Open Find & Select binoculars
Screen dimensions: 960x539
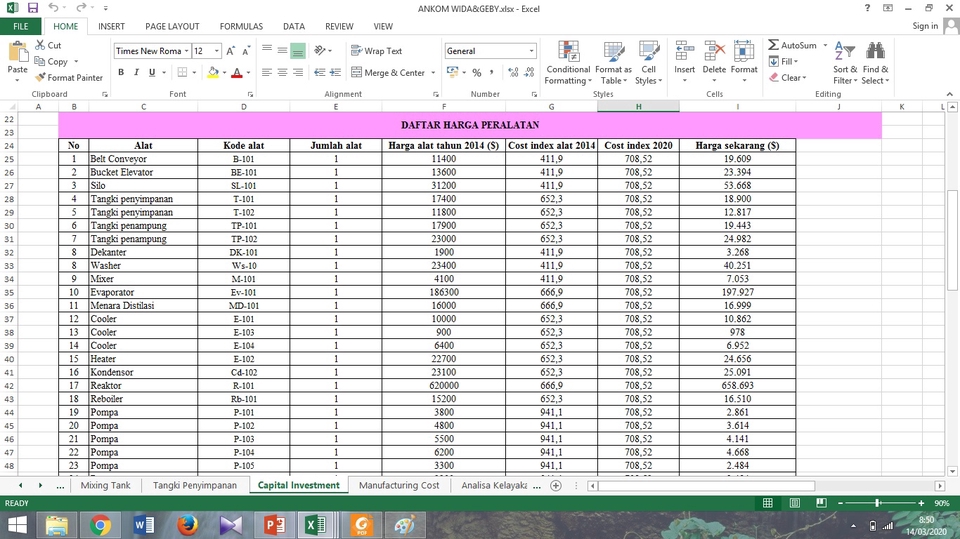(x=875, y=62)
